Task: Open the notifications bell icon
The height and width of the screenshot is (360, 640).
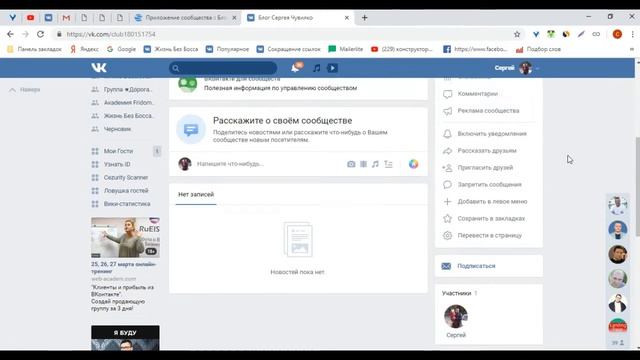Action: pos(295,68)
